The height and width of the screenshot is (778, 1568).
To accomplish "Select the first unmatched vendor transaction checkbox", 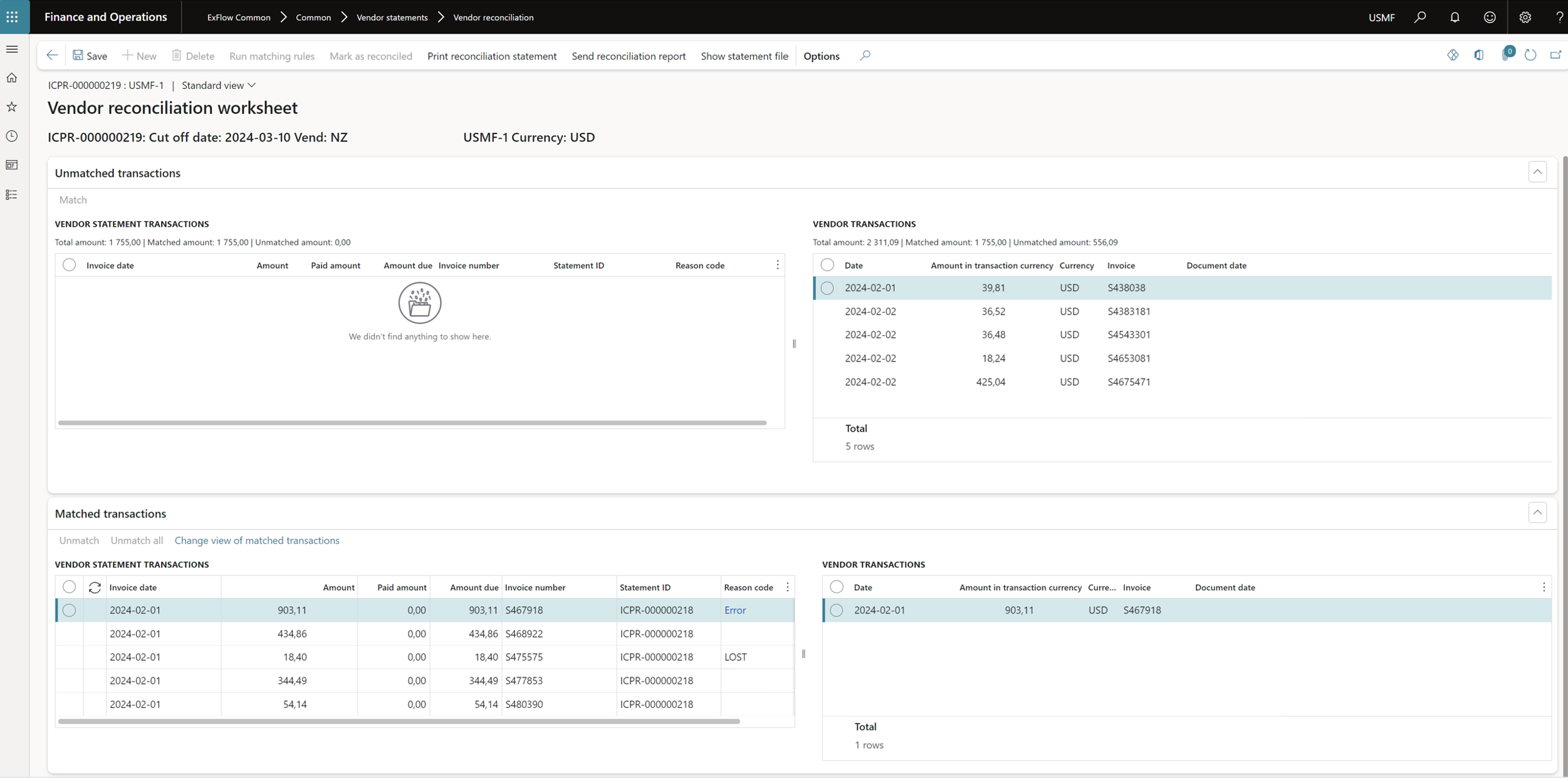I will (827, 287).
